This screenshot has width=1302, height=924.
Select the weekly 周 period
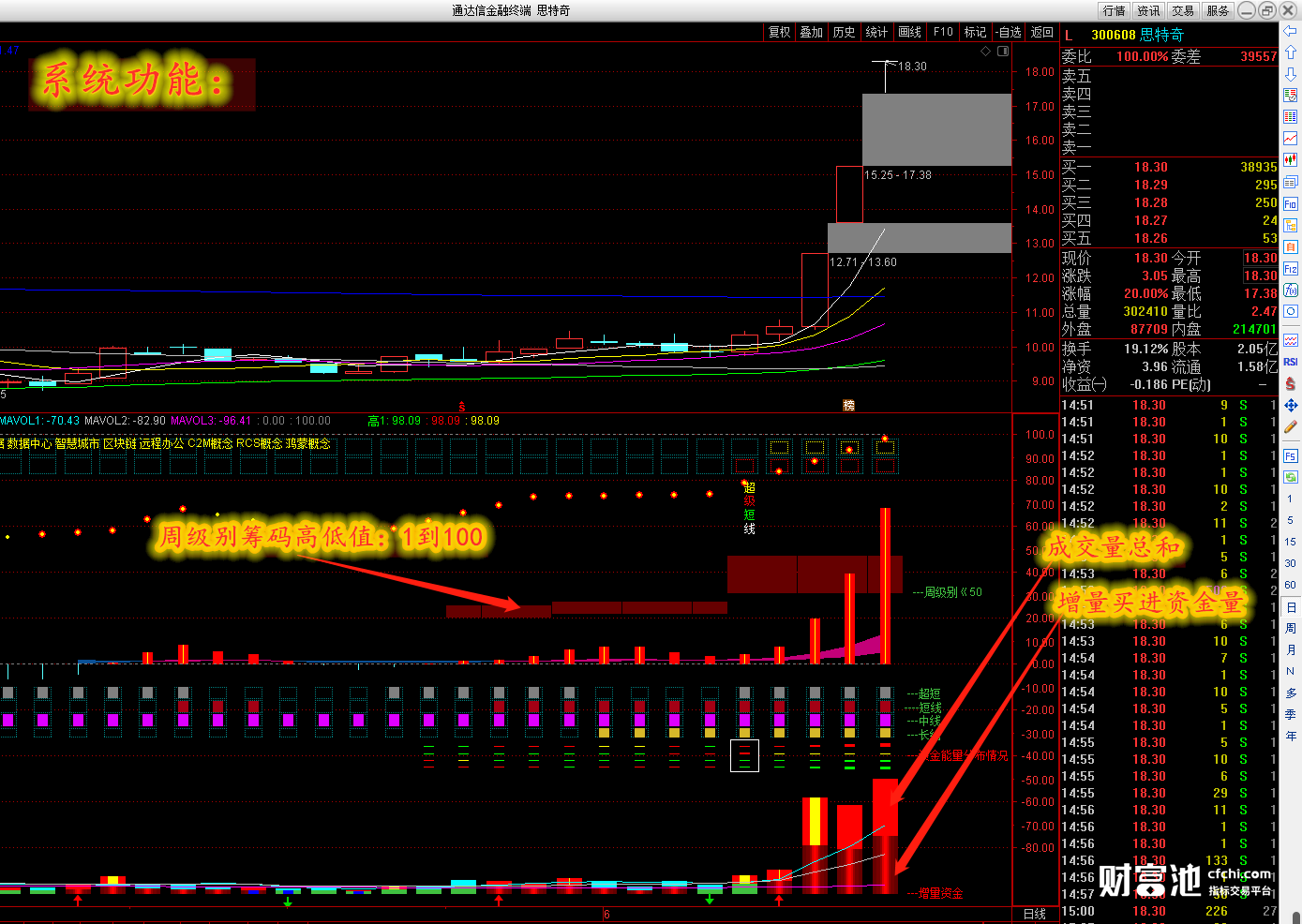1291,628
